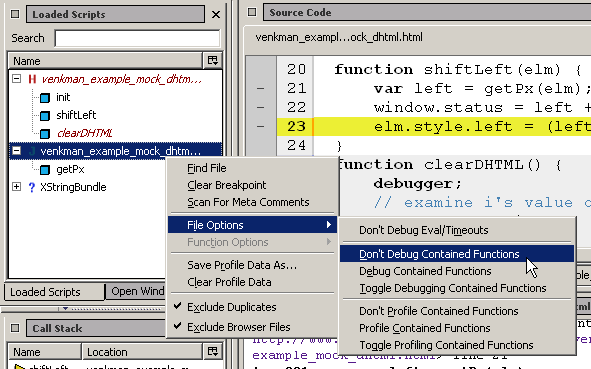Image resolution: width=591 pixels, height=369 pixels.
Task: Click the blue function icon beside init
Action: pos(45,98)
